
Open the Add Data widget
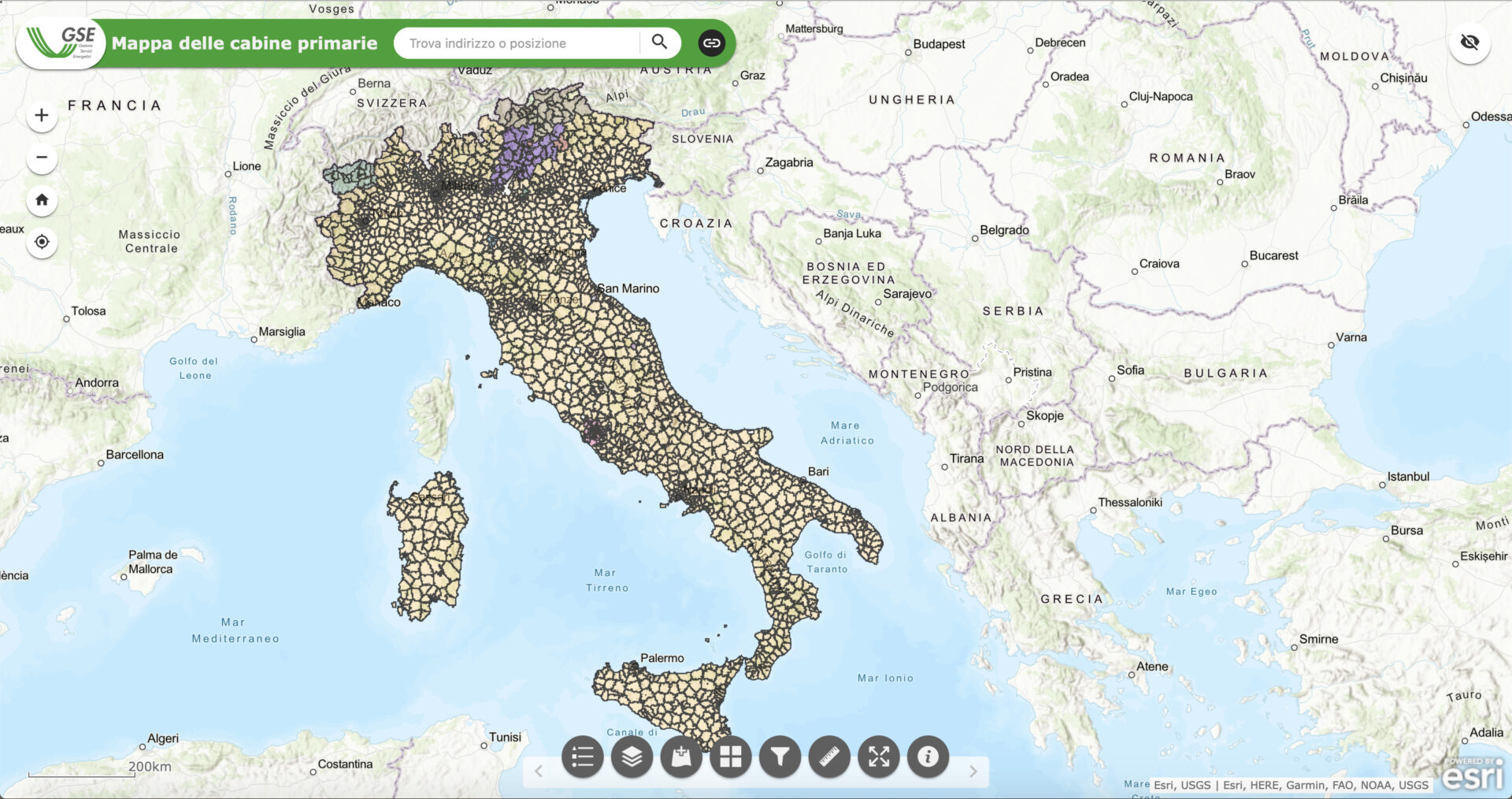pos(681,757)
